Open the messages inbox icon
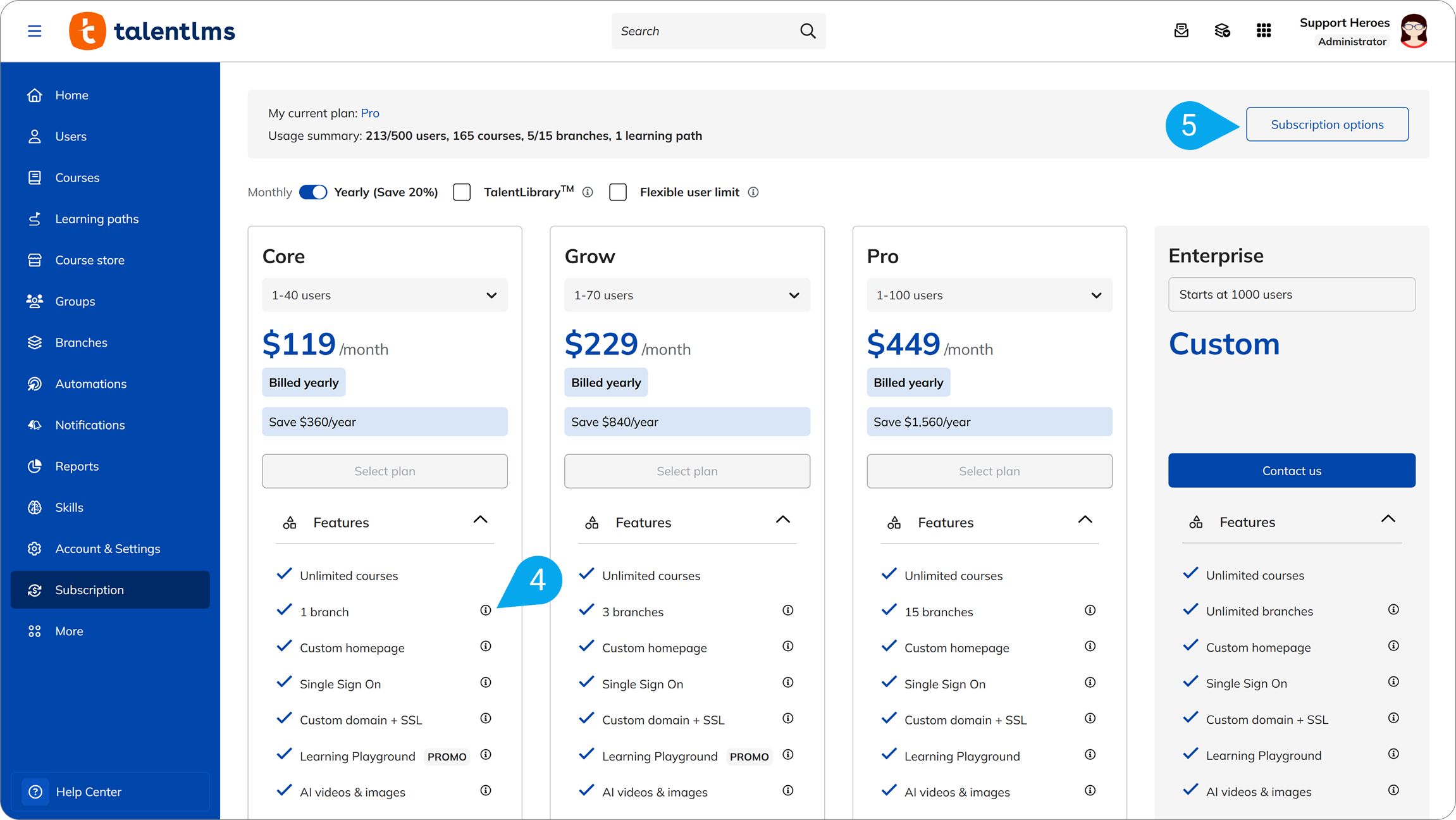 coord(1181,30)
